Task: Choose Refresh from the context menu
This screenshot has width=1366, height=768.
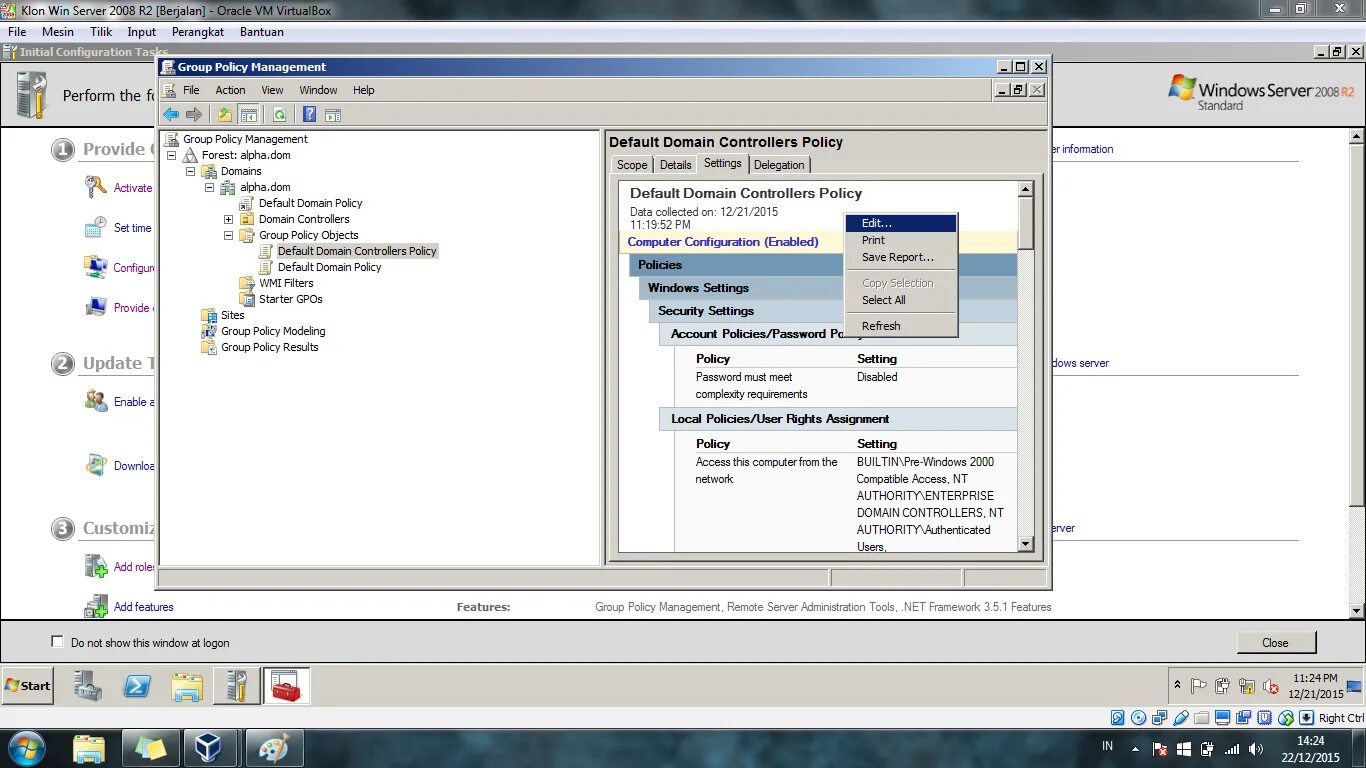Action: pyautogui.click(x=901, y=326)
